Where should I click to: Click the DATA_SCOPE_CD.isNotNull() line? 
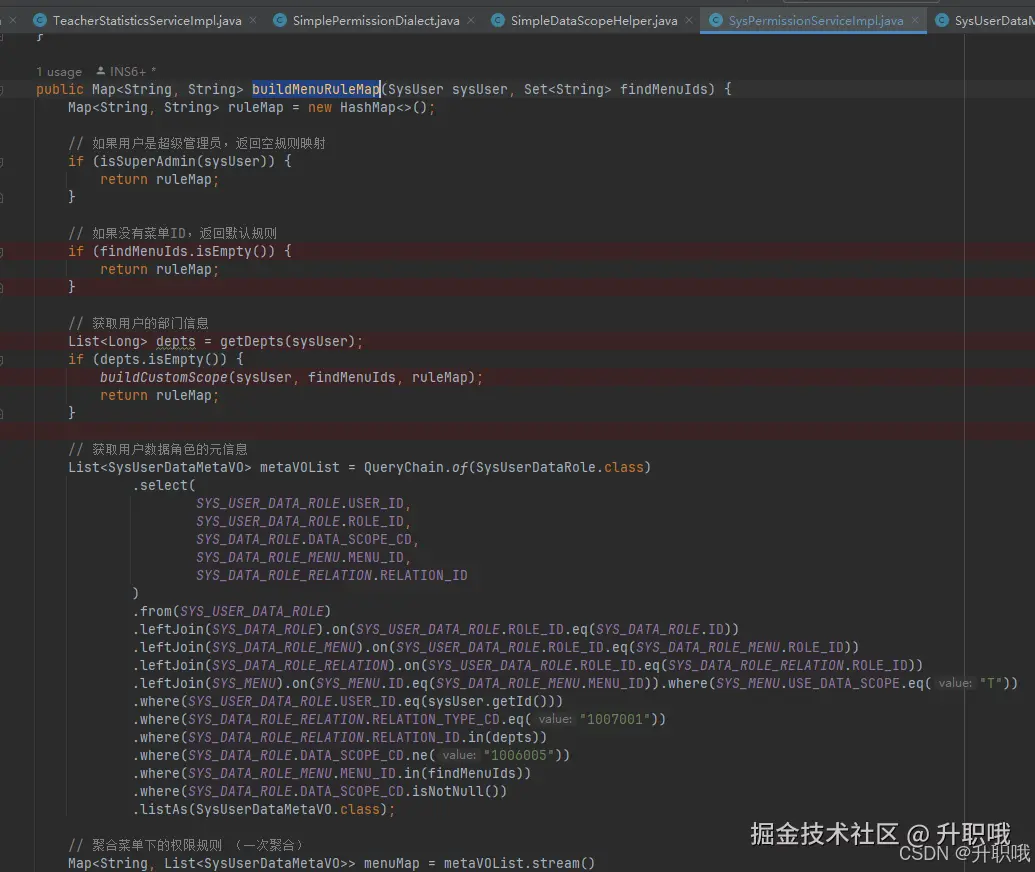[319, 791]
